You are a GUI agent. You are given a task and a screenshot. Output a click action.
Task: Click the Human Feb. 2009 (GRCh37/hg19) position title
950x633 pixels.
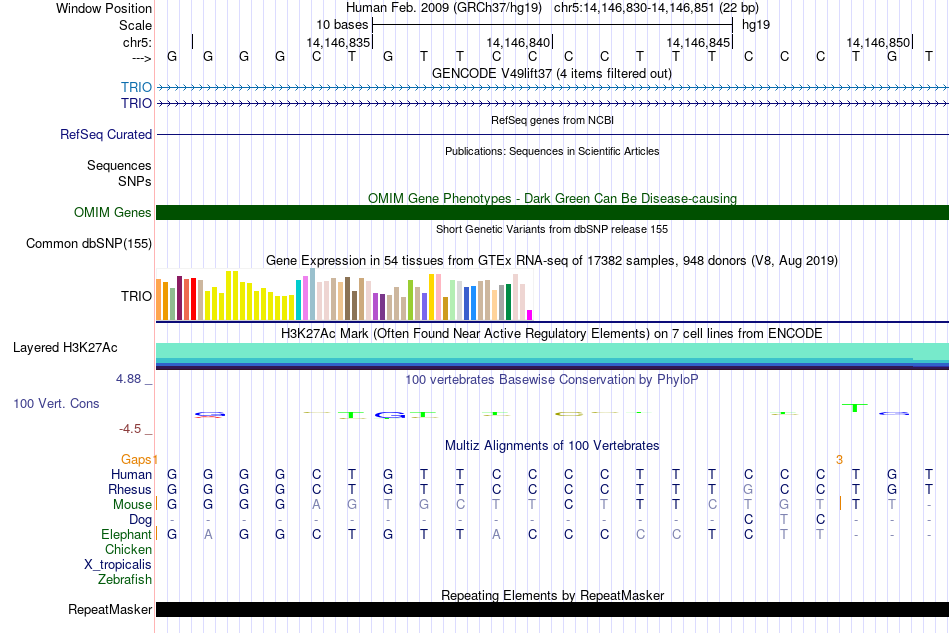coord(443,8)
